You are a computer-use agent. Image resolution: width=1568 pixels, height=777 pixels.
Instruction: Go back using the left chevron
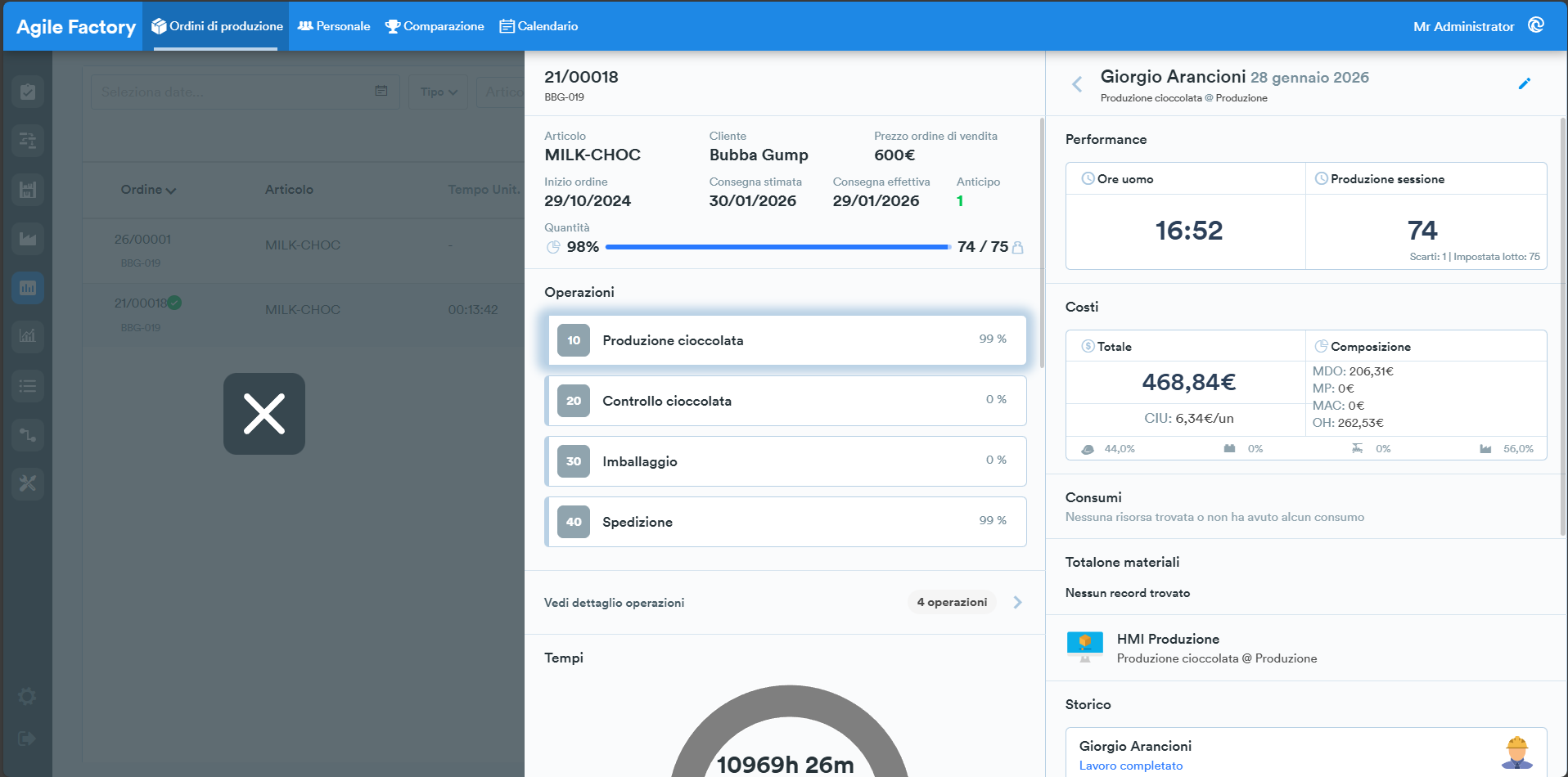click(x=1077, y=84)
